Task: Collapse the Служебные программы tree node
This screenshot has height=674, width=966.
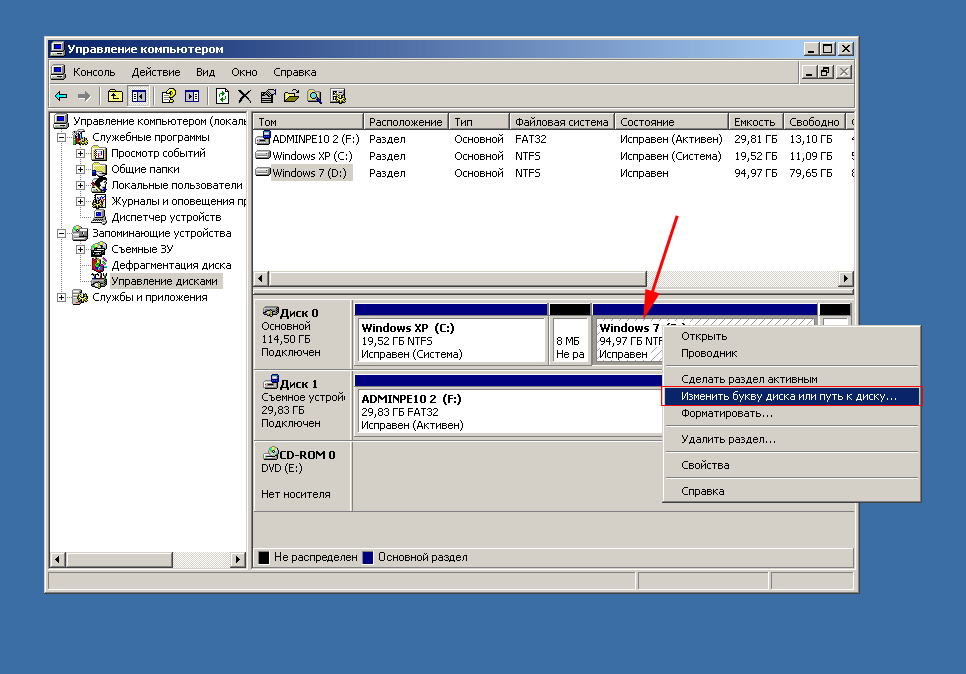Action: coord(62,137)
